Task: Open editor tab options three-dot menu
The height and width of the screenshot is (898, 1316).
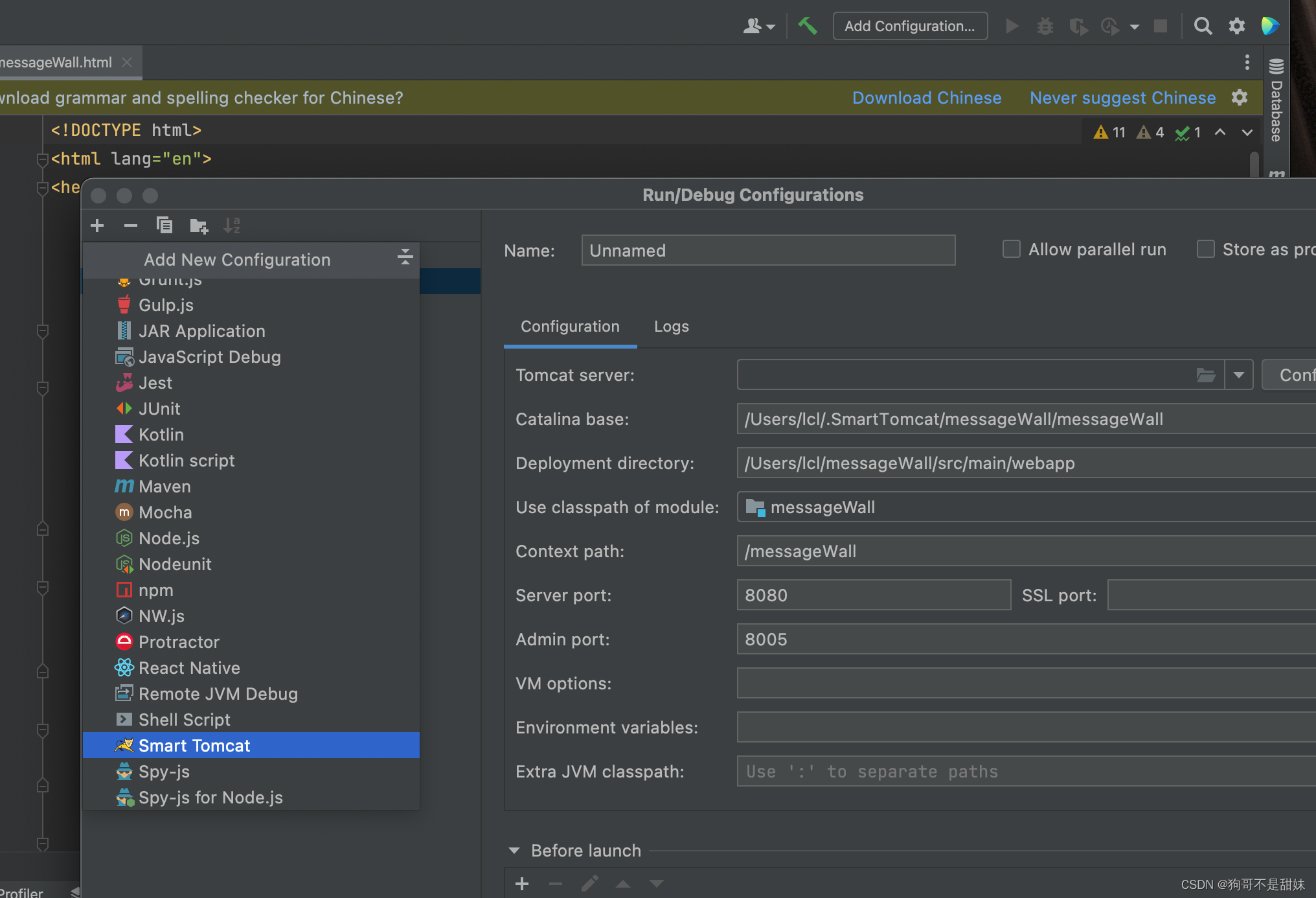Action: coord(1247,62)
